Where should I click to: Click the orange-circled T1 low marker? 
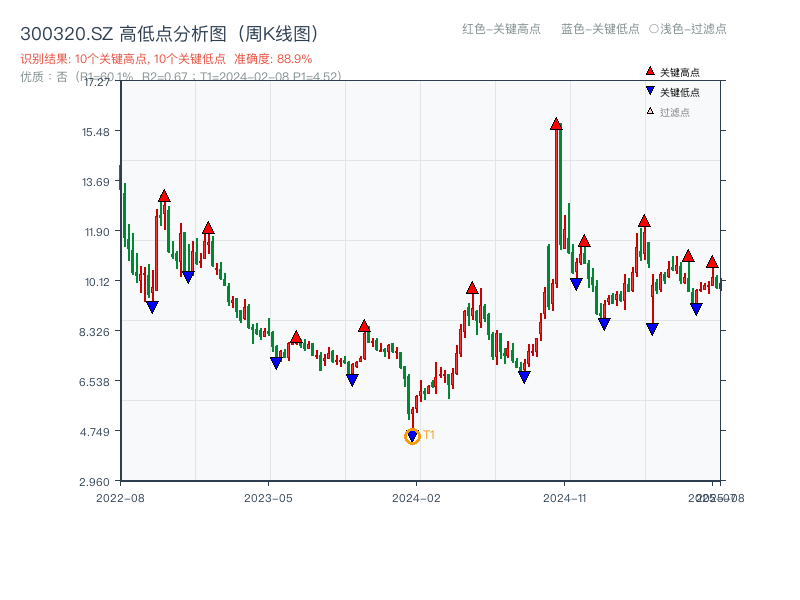(x=412, y=436)
